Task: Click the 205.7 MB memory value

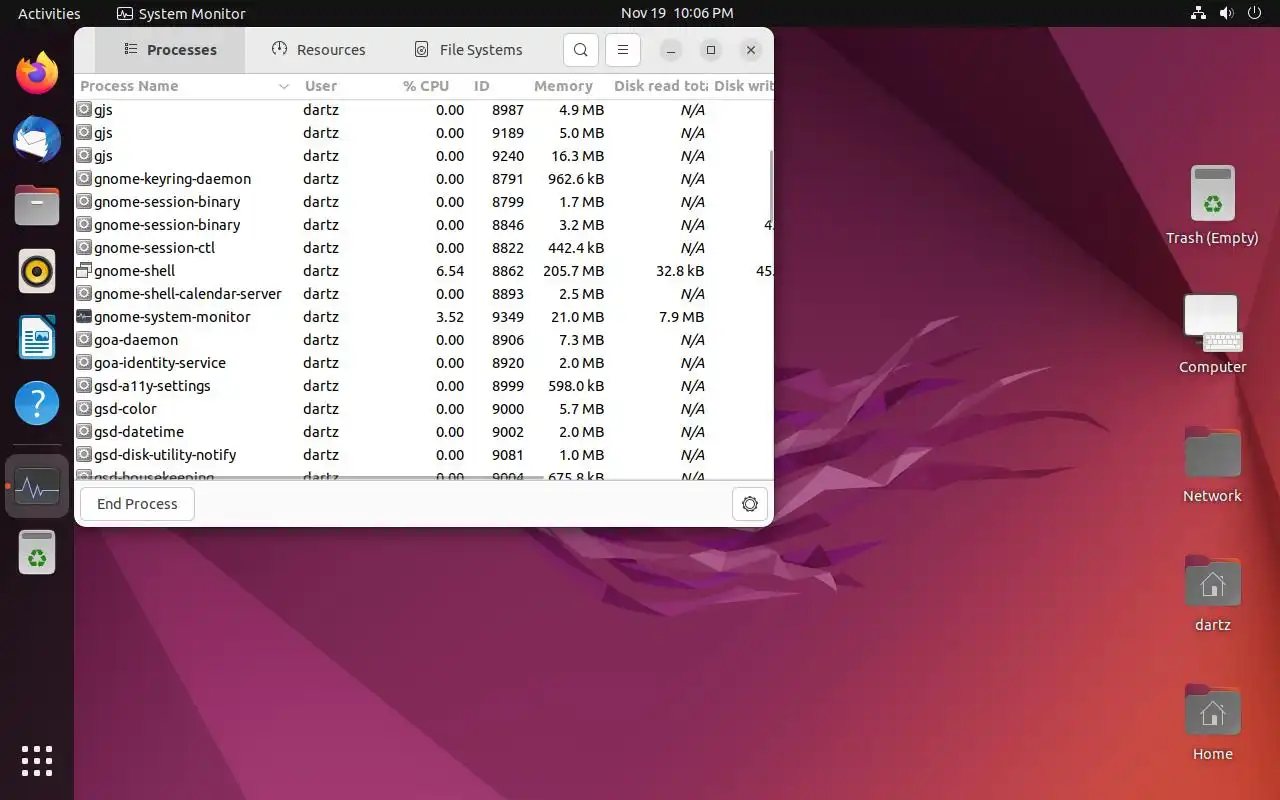Action: (x=574, y=271)
